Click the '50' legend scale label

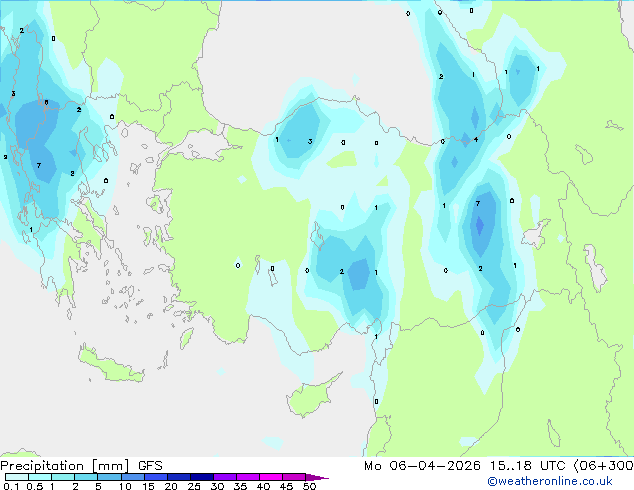pyautogui.click(x=309, y=486)
